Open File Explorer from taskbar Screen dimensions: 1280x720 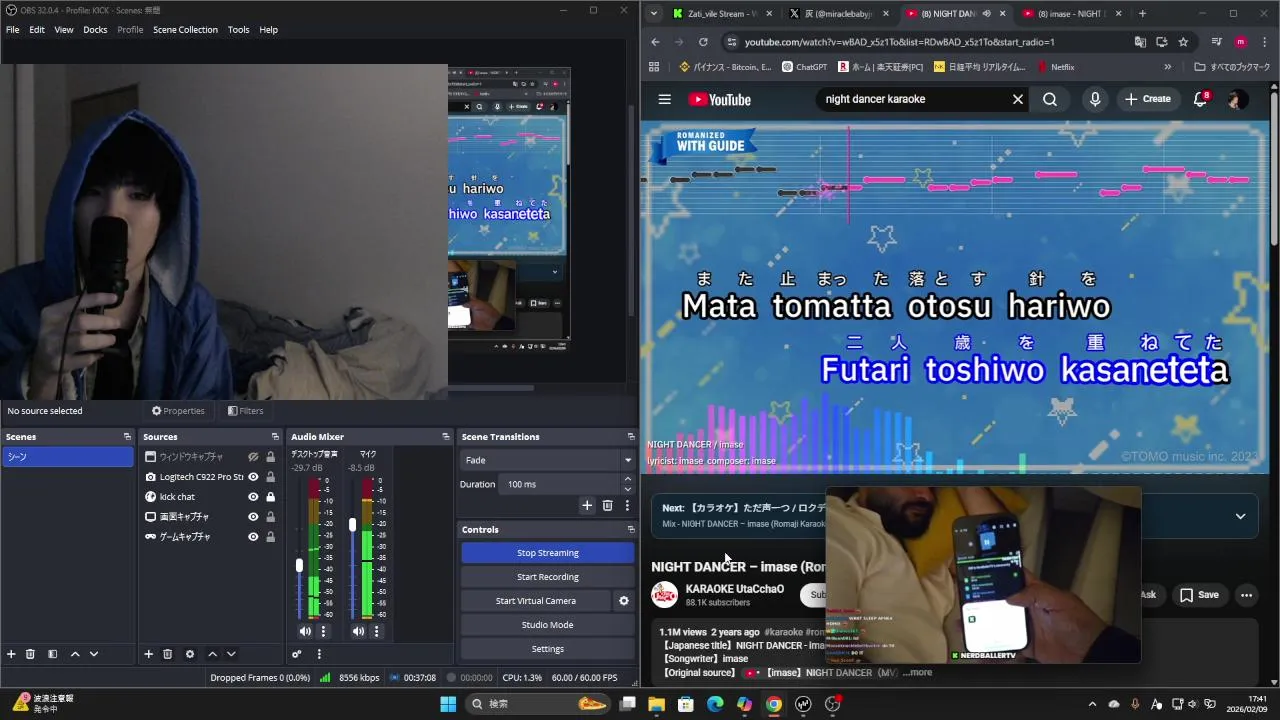[x=656, y=704]
